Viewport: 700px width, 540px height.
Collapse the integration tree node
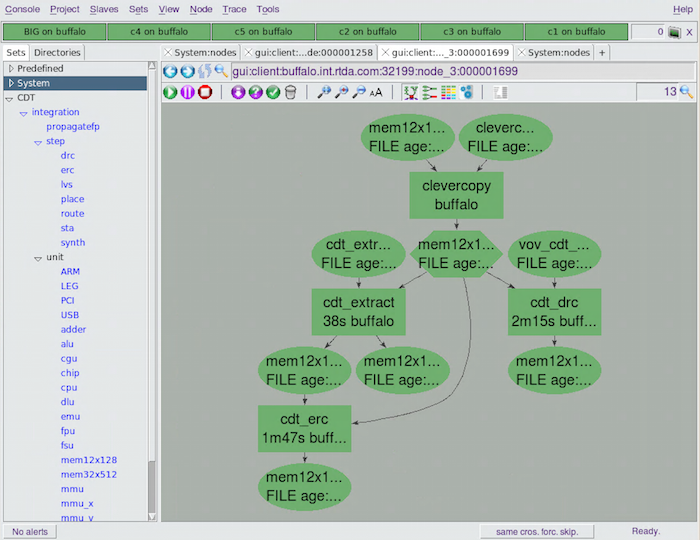pyautogui.click(x=23, y=113)
